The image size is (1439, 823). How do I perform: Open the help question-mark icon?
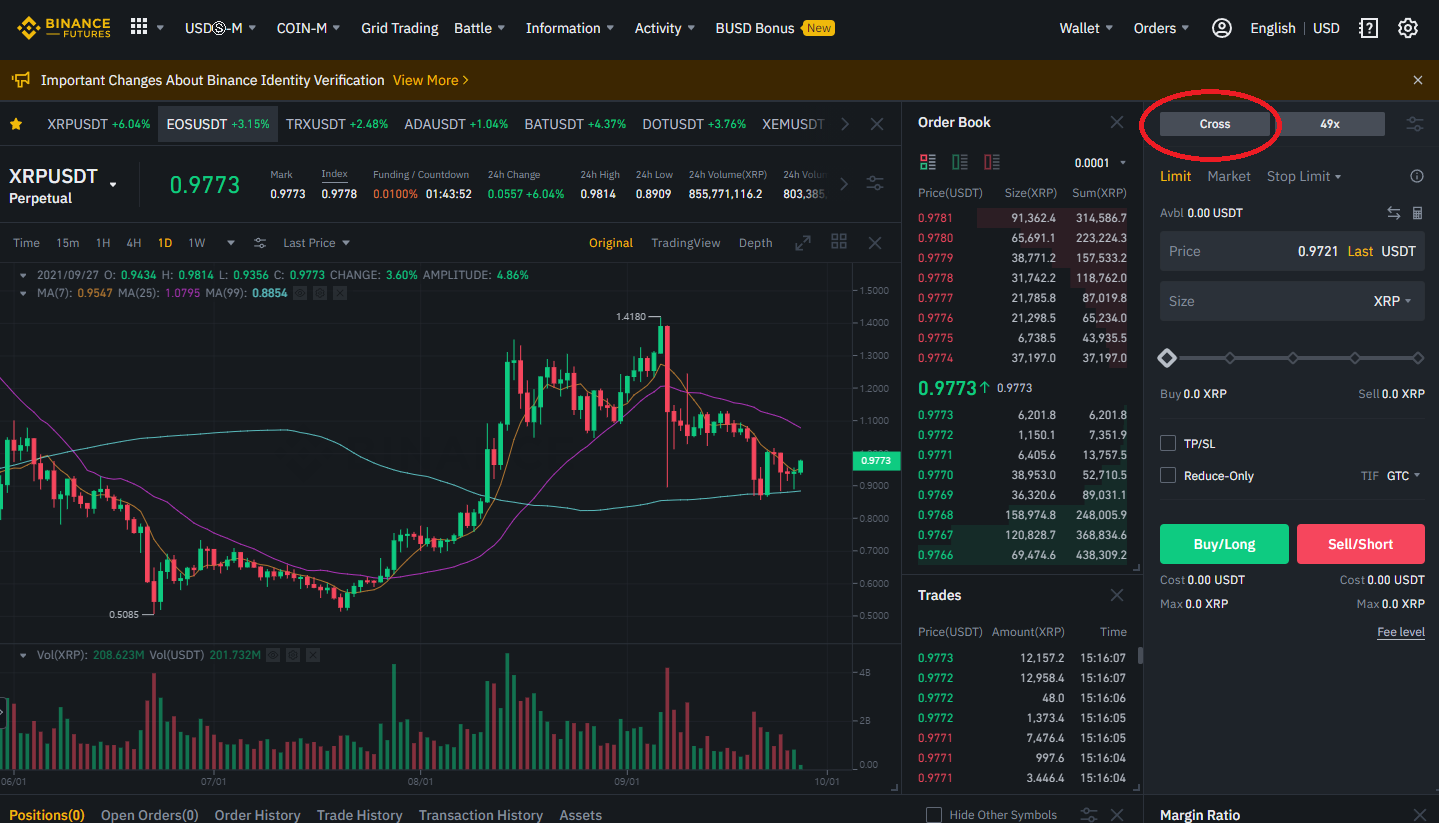(1369, 28)
